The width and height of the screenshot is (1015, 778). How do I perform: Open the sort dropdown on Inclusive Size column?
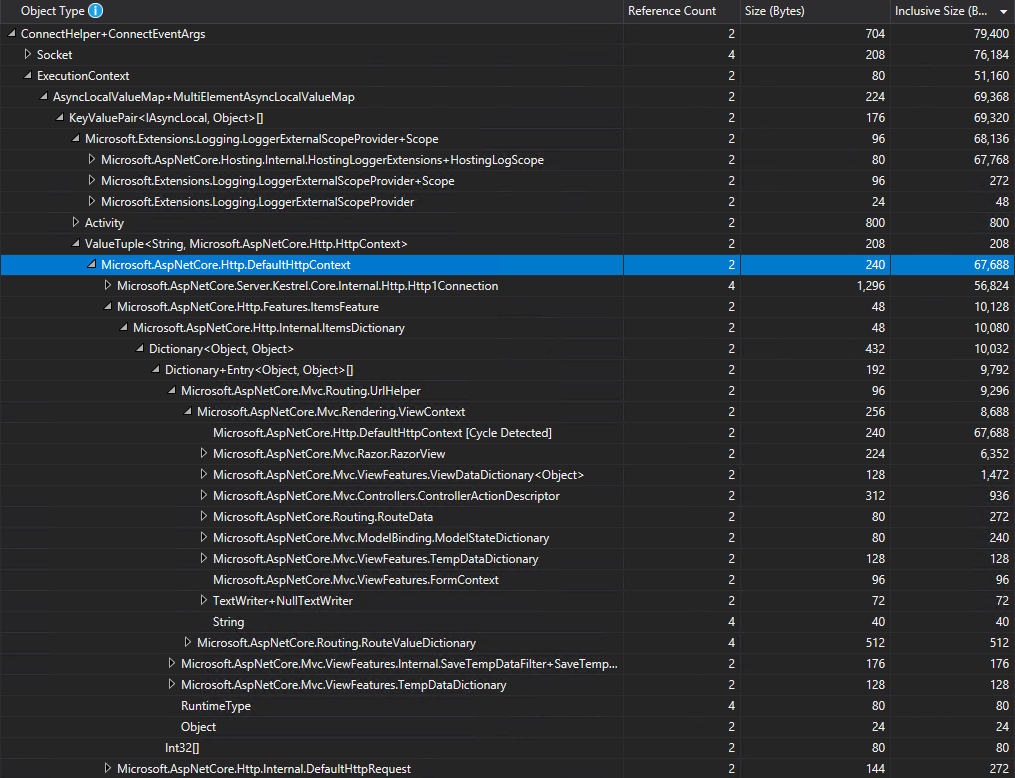[x=1003, y=11]
